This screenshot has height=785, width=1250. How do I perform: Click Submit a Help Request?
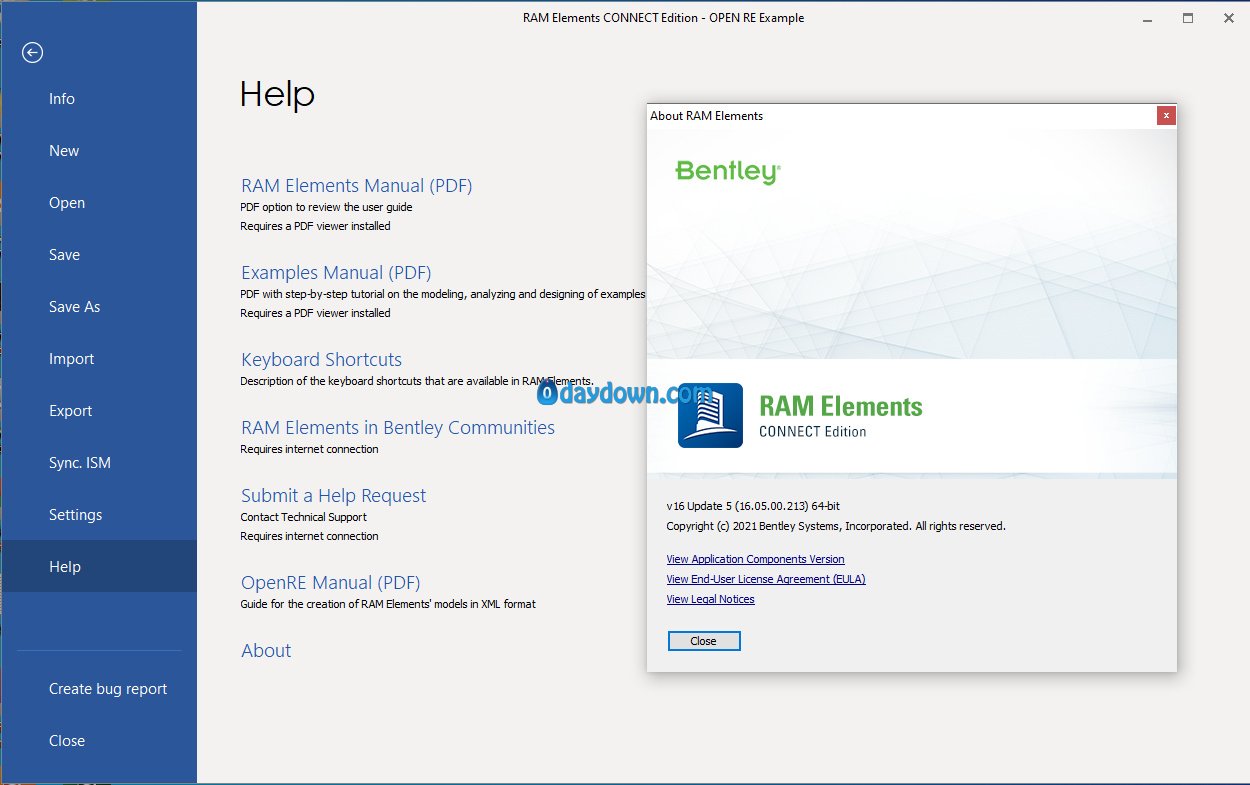tap(333, 496)
